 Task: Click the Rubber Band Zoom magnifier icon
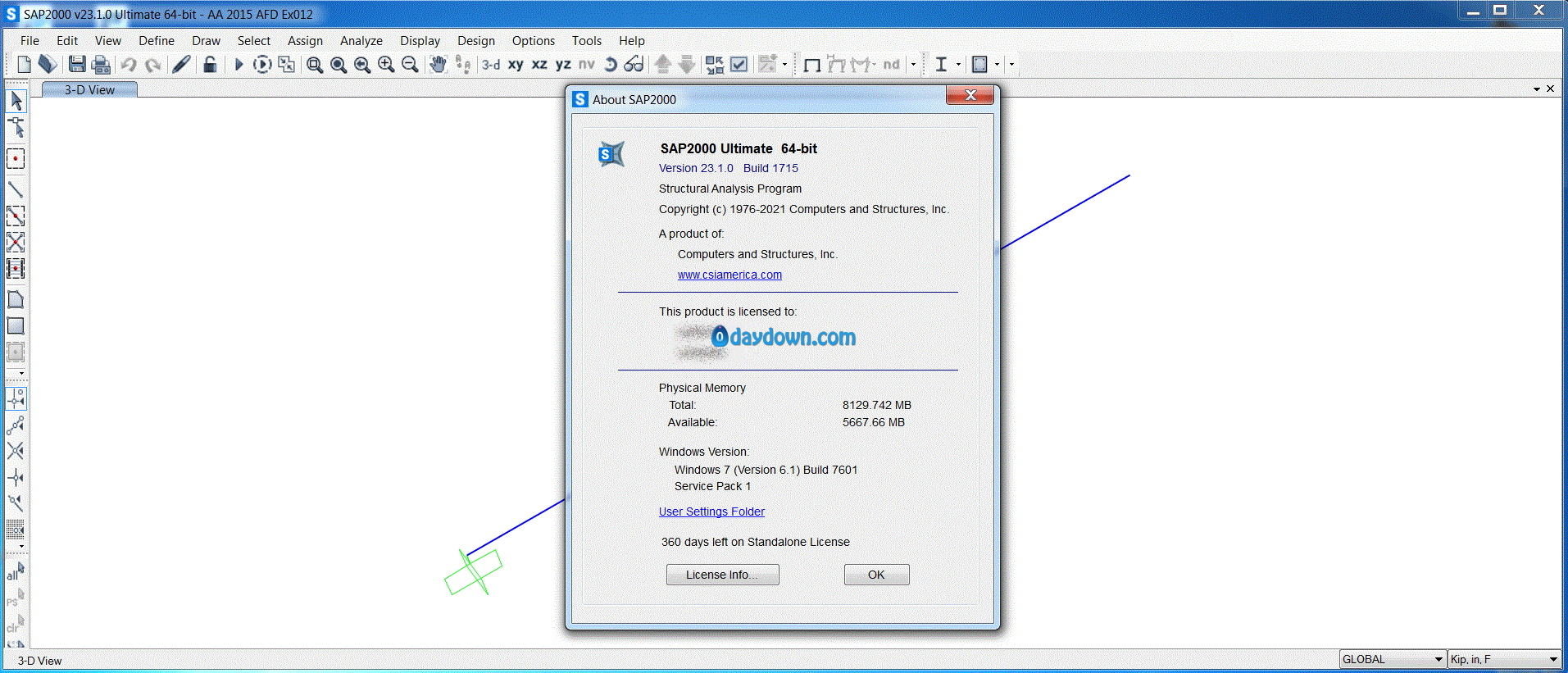pyautogui.click(x=314, y=64)
